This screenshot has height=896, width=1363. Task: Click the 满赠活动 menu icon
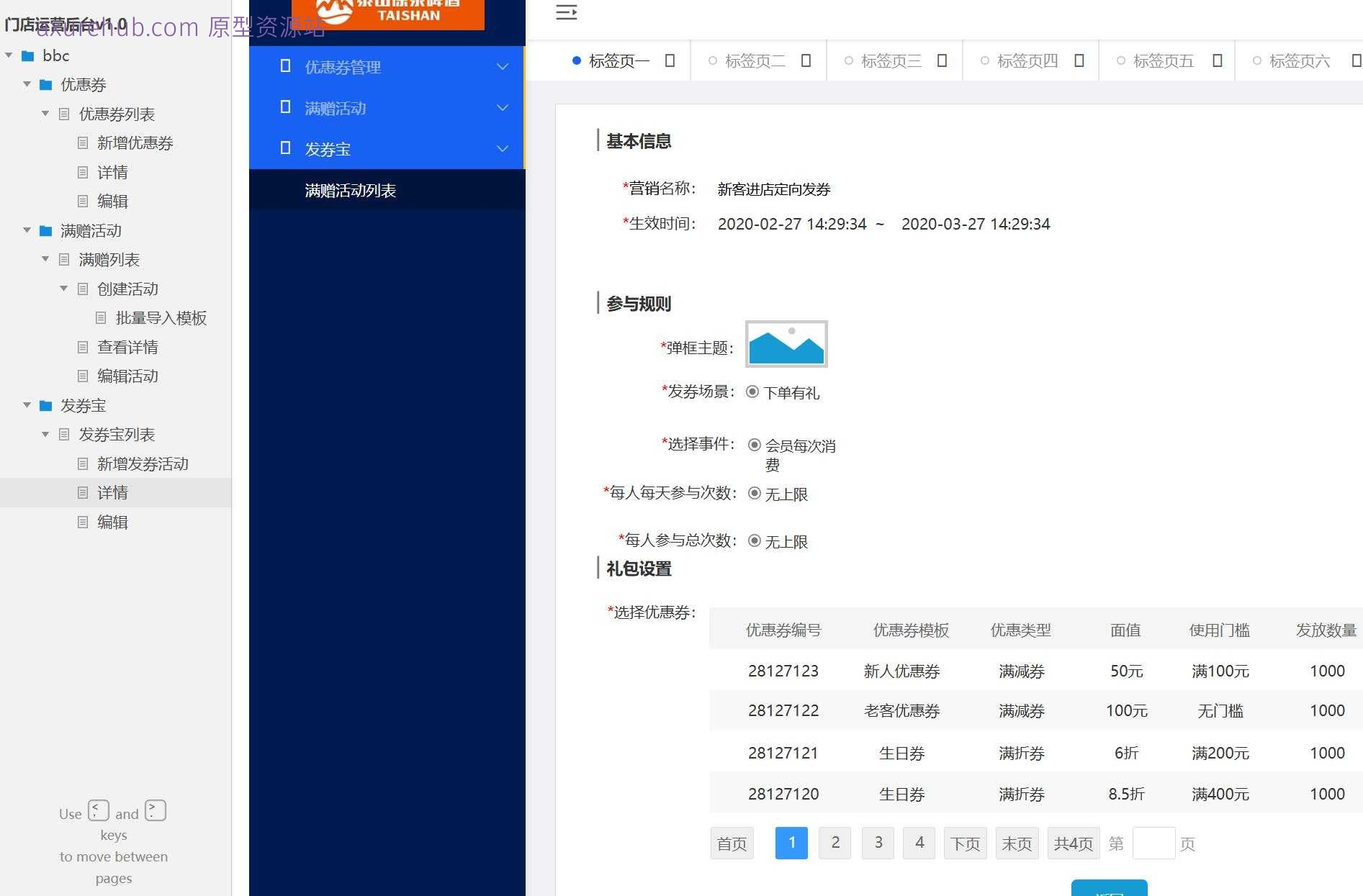click(x=285, y=107)
